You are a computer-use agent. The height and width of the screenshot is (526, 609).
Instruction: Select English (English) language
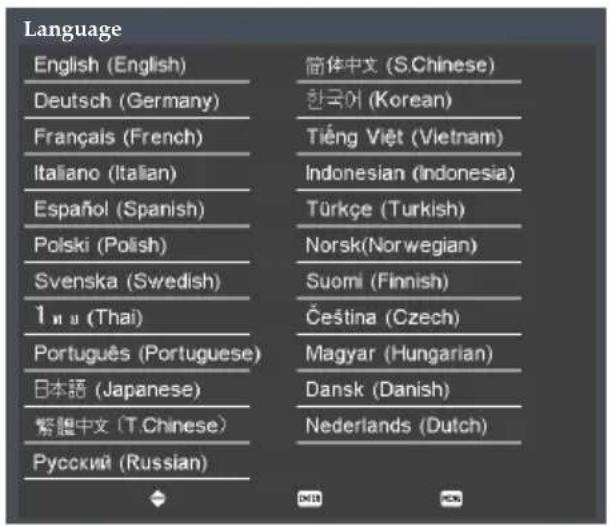pos(110,65)
